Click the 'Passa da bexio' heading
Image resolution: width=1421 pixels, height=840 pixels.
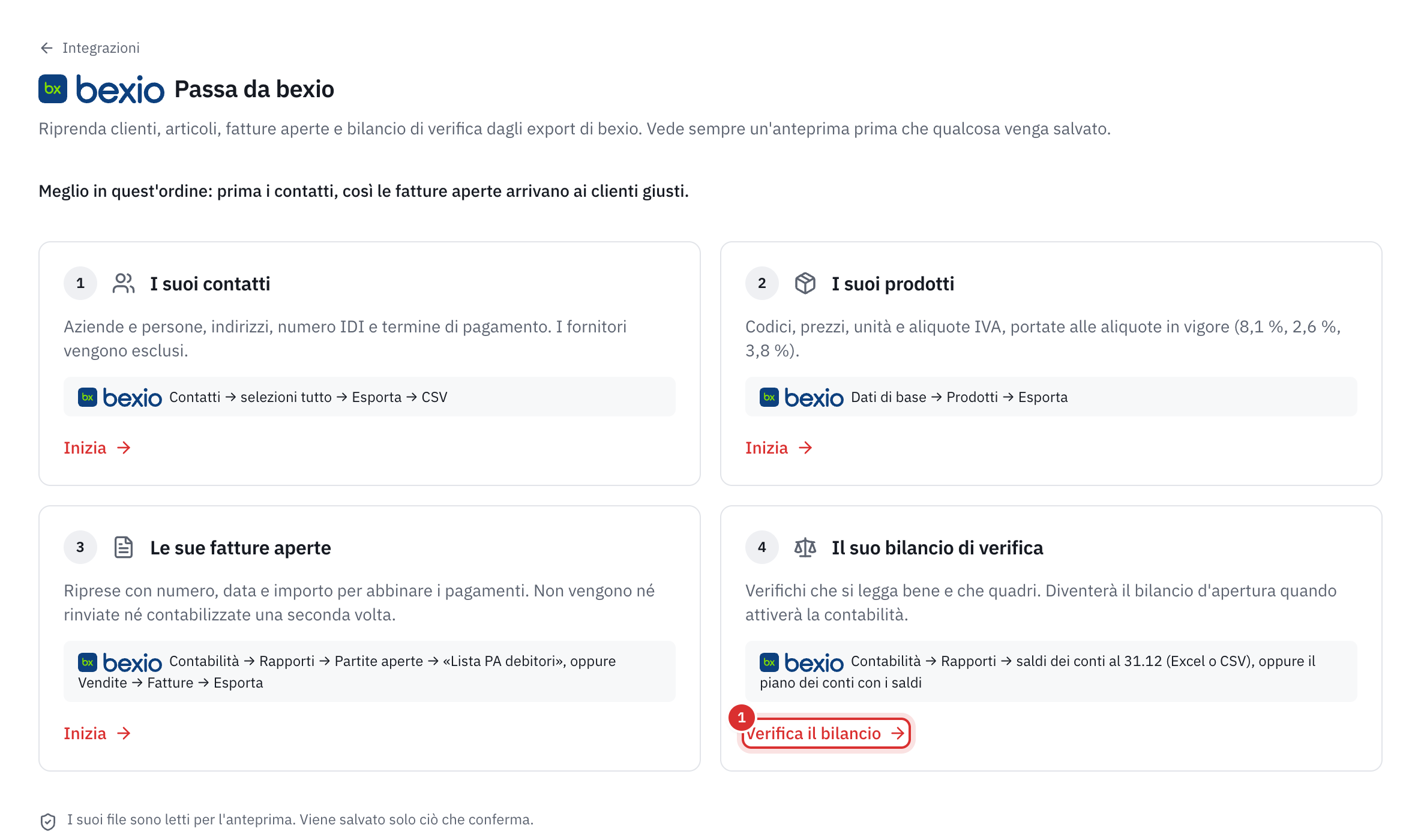click(x=254, y=89)
